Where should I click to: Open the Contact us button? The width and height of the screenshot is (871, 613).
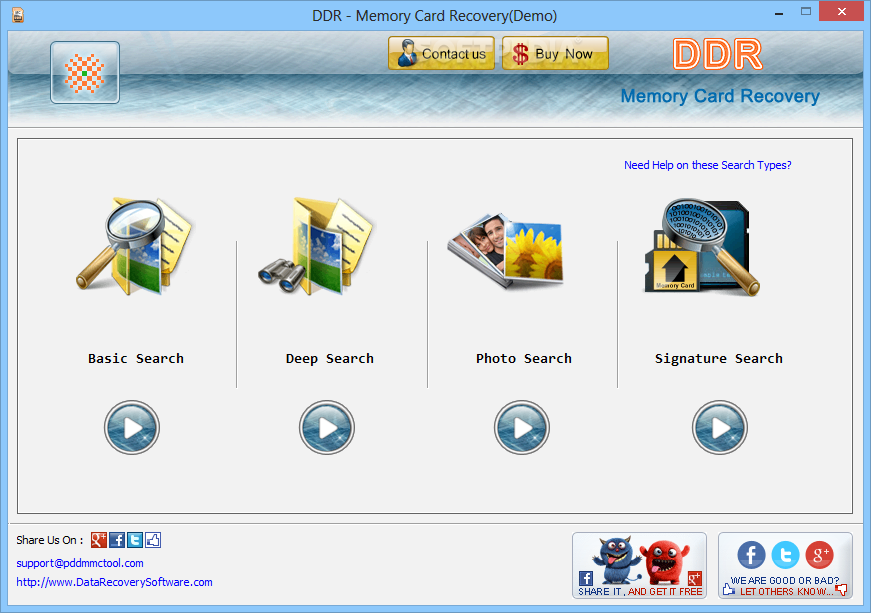click(x=441, y=53)
